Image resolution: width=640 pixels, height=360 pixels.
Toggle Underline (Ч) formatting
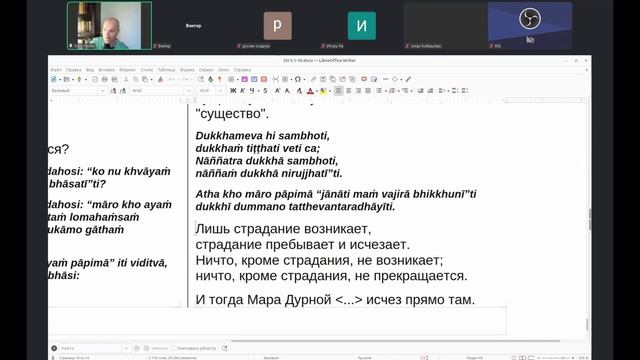252,91
